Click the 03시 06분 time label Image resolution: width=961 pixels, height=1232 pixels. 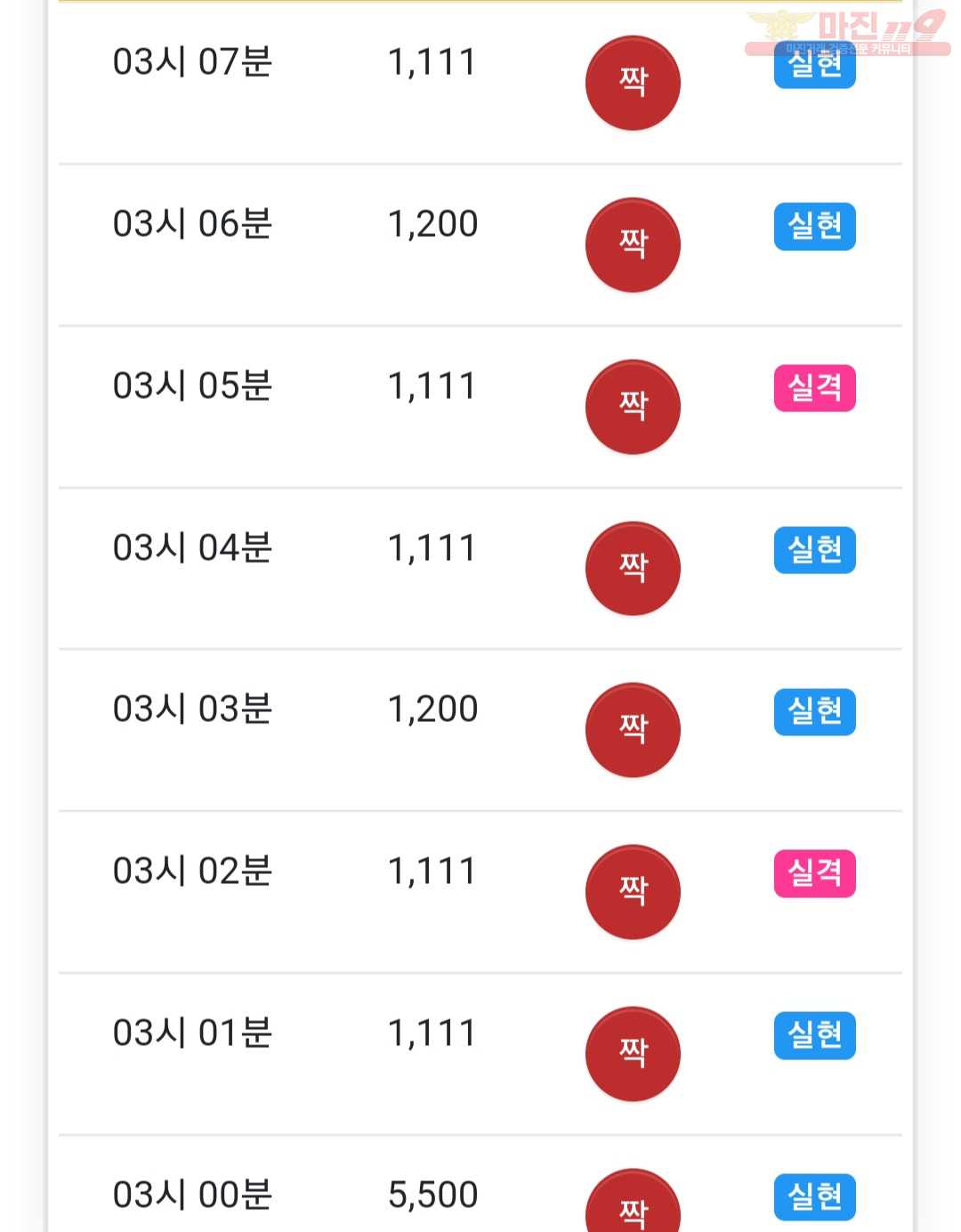point(192,223)
